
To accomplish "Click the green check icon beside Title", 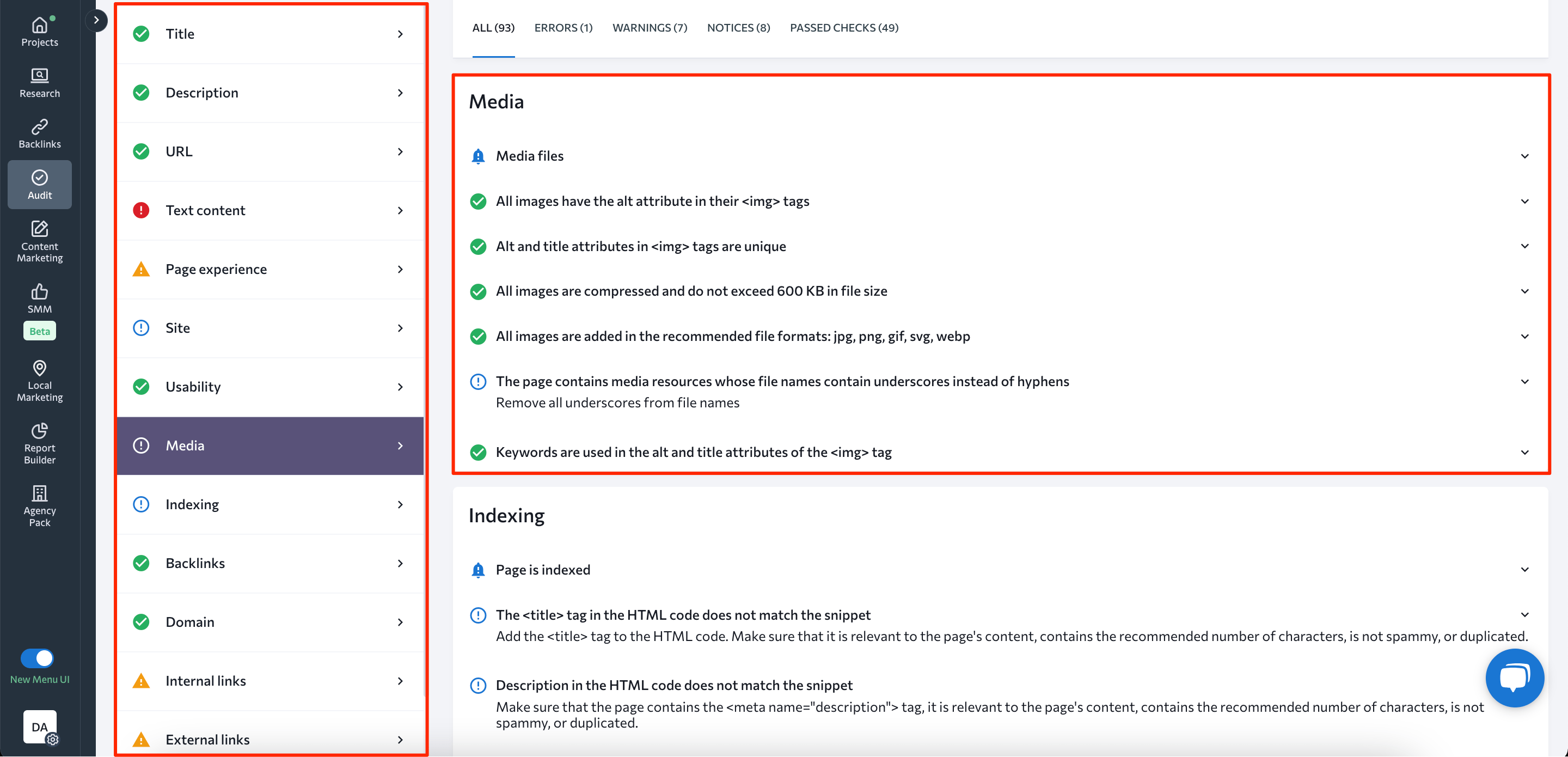I will point(141,34).
